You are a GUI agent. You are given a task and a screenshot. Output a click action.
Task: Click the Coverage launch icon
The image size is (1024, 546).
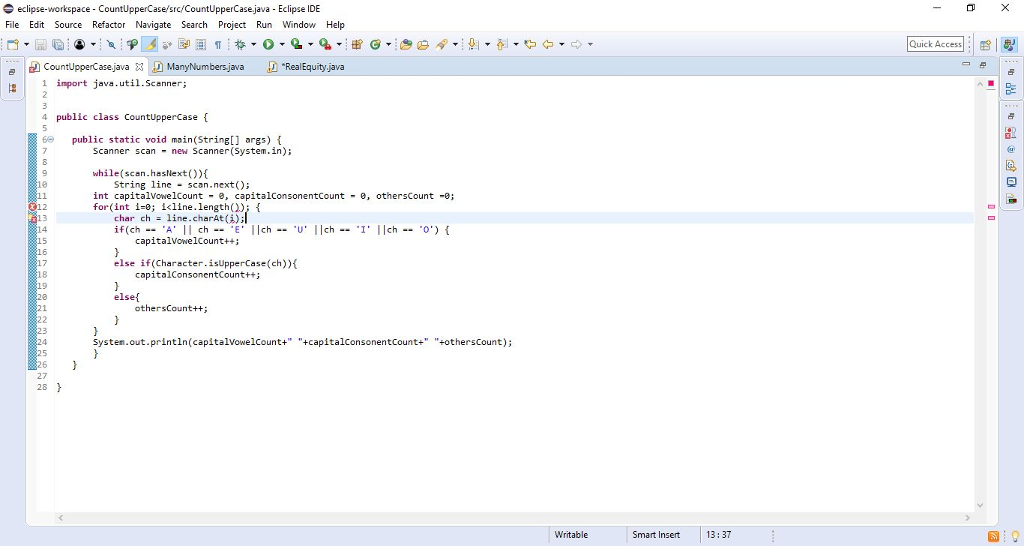point(296,44)
